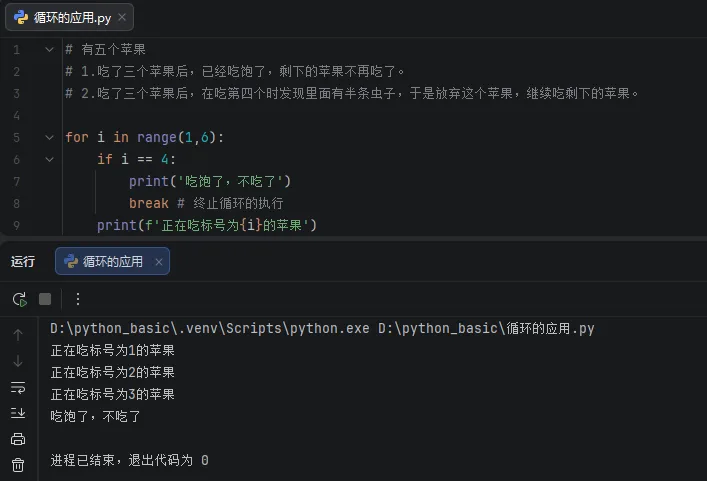Click the down arrow in the console gutter
This screenshot has width=707, height=481.
[18, 361]
